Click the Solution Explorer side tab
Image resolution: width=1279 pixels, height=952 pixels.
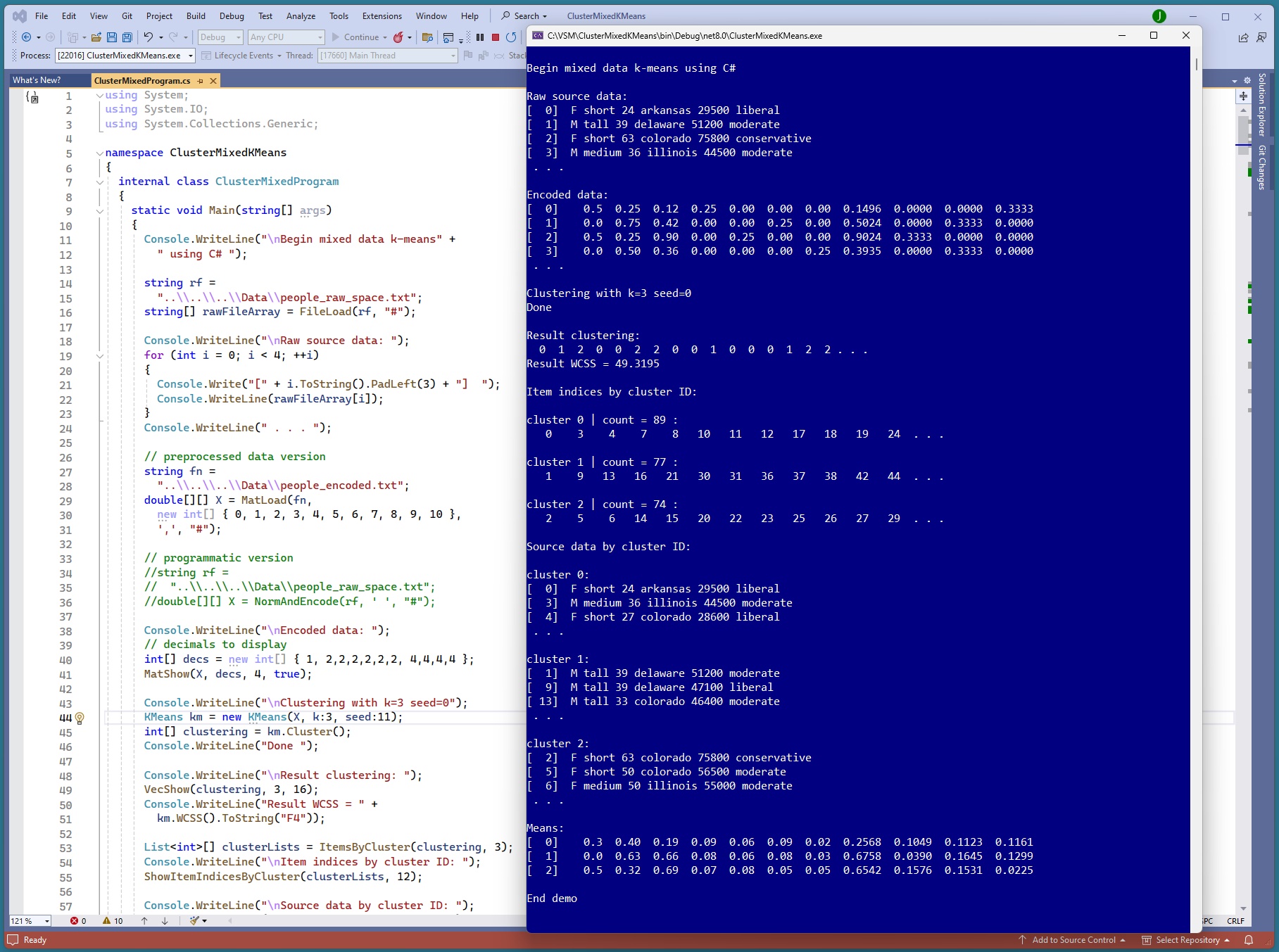(1262, 104)
